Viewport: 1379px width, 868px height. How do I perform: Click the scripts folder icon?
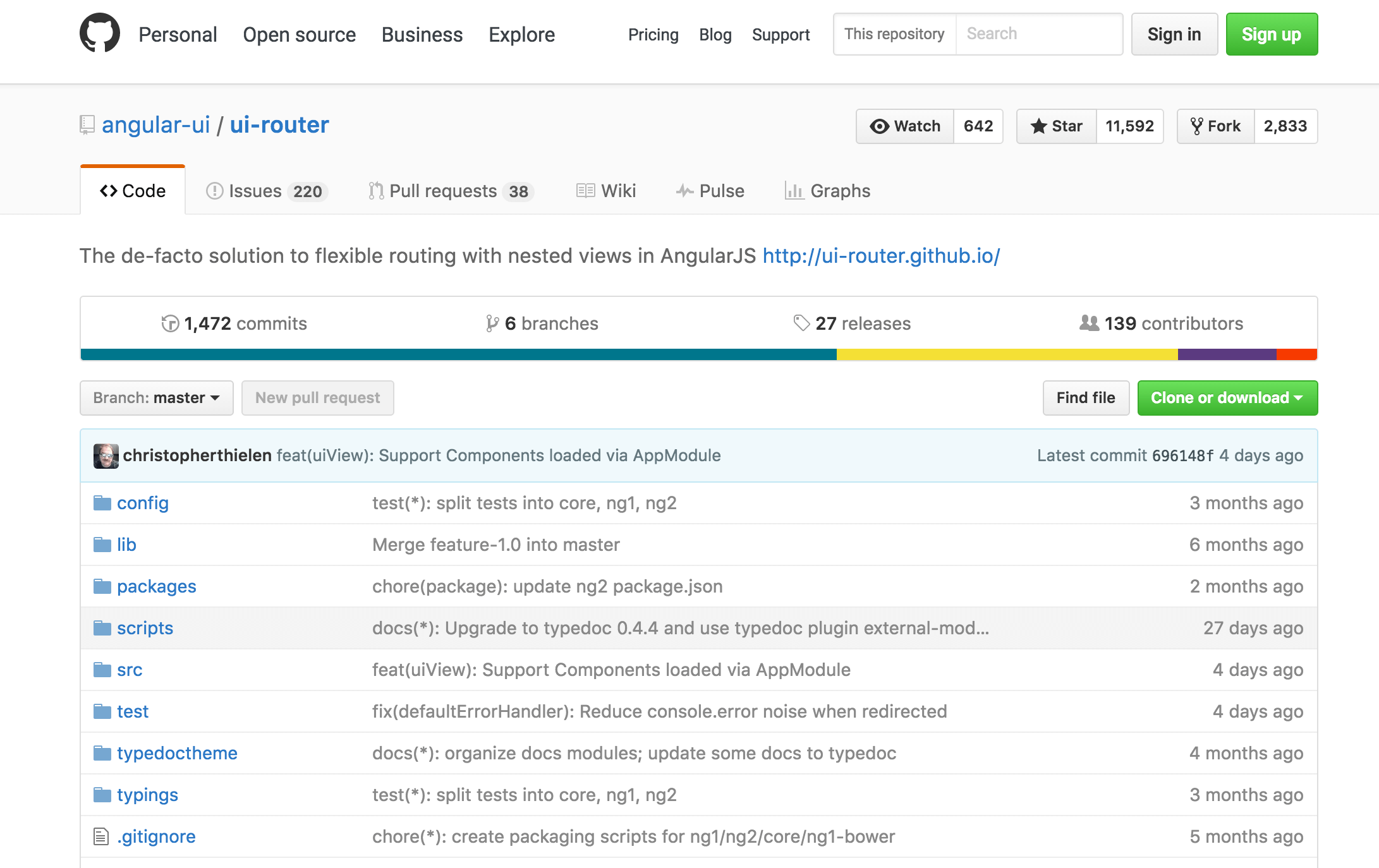102,628
